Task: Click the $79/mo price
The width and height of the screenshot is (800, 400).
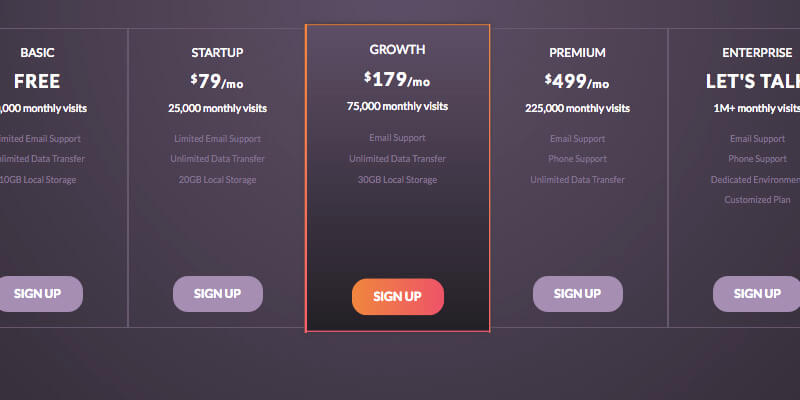Action: pos(217,81)
